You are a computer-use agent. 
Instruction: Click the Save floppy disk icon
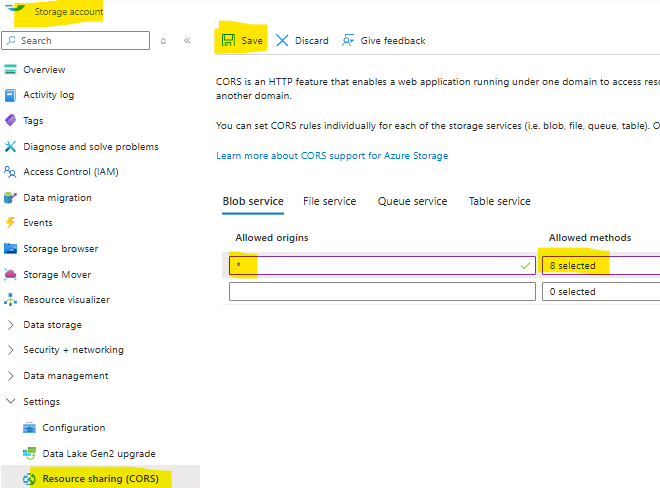[x=229, y=40]
